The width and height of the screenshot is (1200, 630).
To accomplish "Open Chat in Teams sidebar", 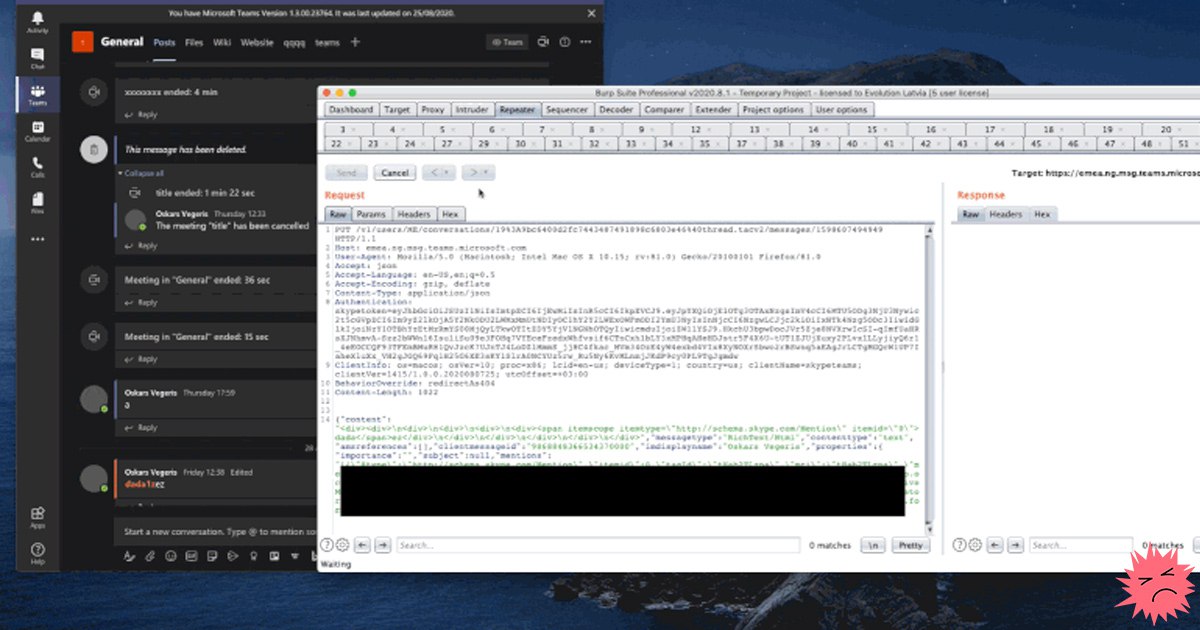I will [x=37, y=59].
